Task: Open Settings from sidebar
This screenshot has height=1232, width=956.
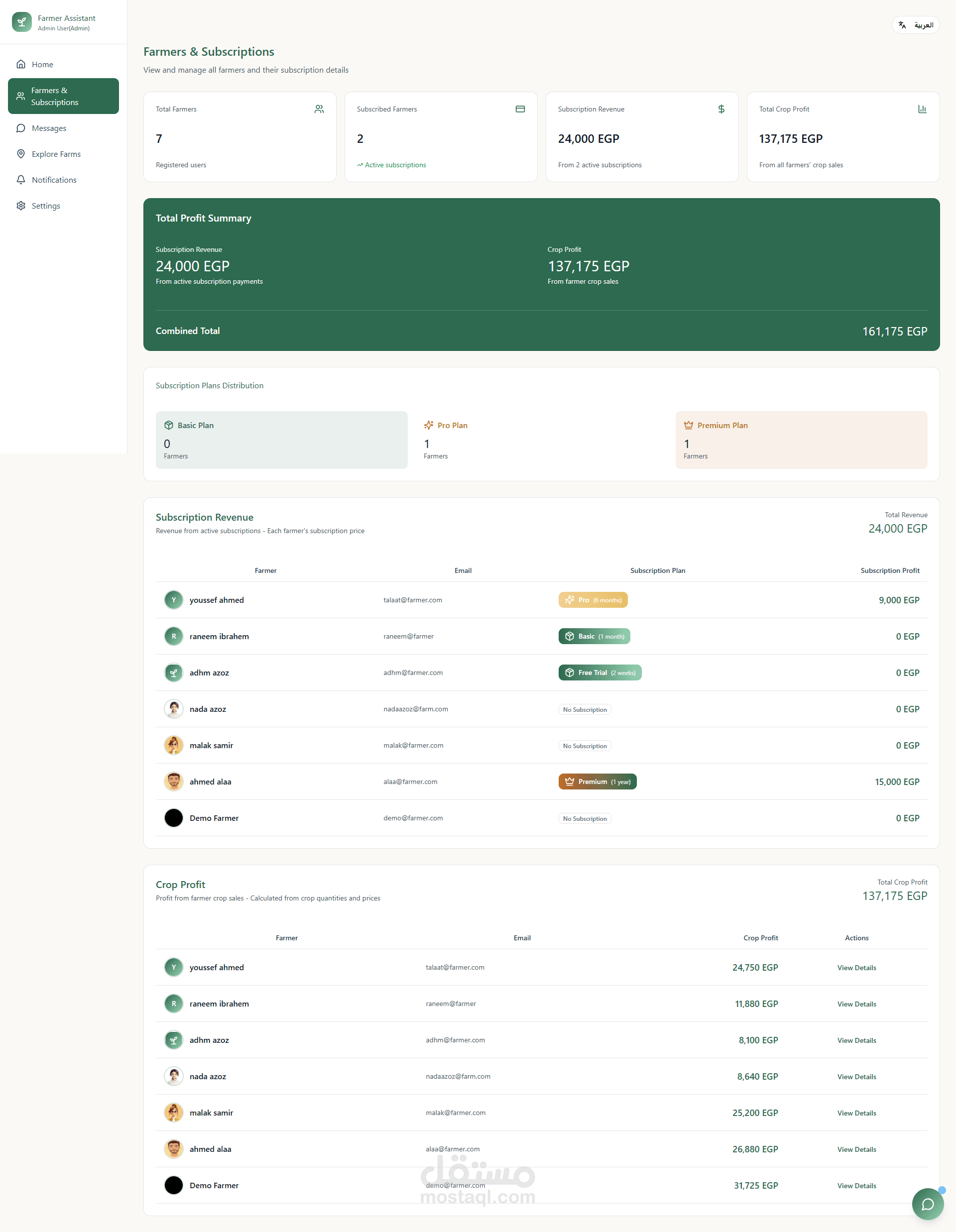Action: [46, 206]
